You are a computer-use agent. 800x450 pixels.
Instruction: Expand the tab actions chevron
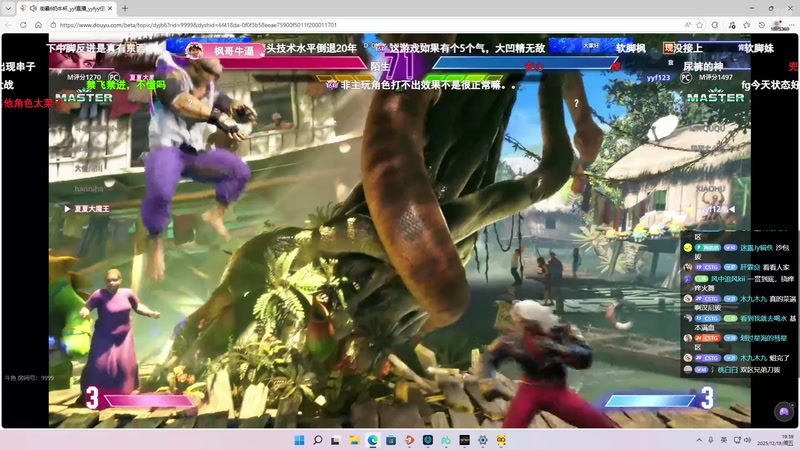click(8, 8)
